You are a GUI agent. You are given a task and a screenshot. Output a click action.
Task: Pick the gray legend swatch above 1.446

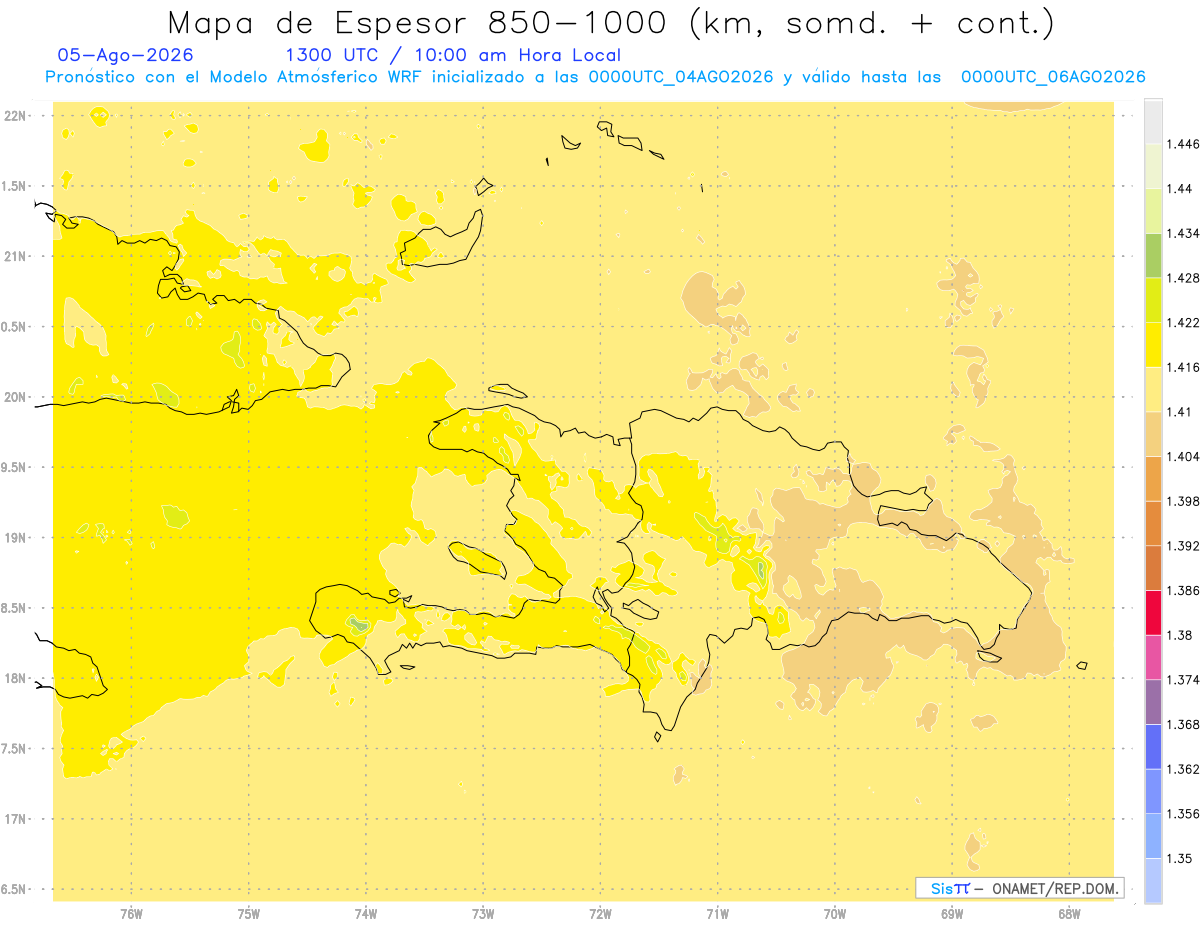click(x=1153, y=121)
